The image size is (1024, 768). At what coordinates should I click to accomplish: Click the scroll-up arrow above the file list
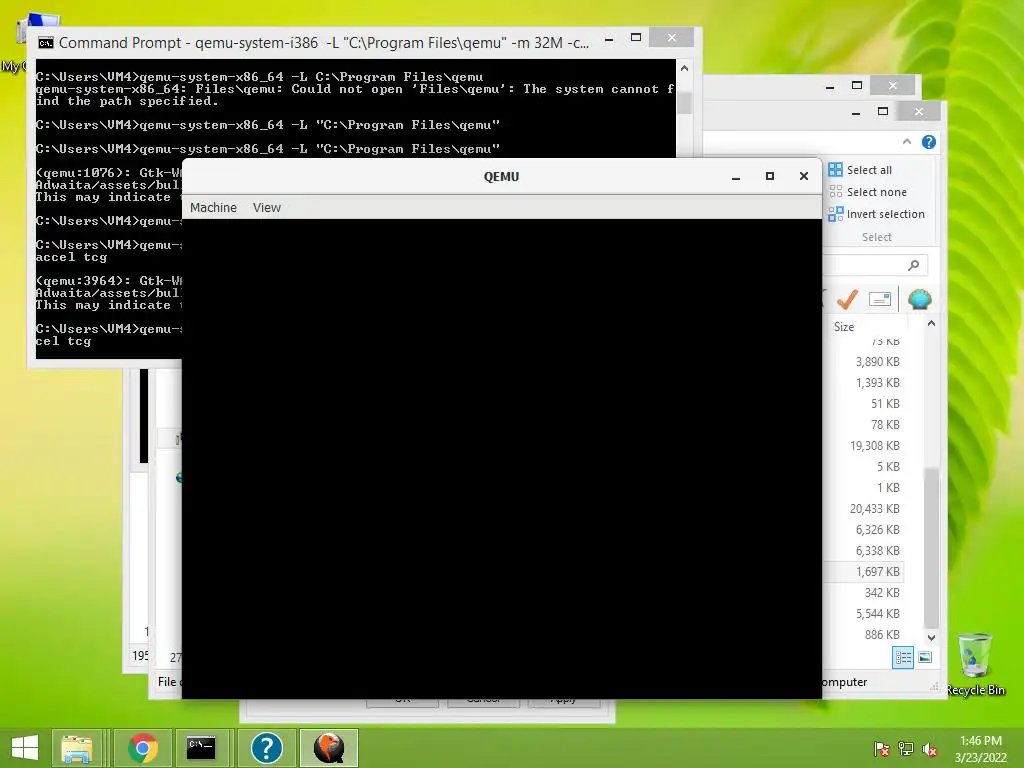931,324
